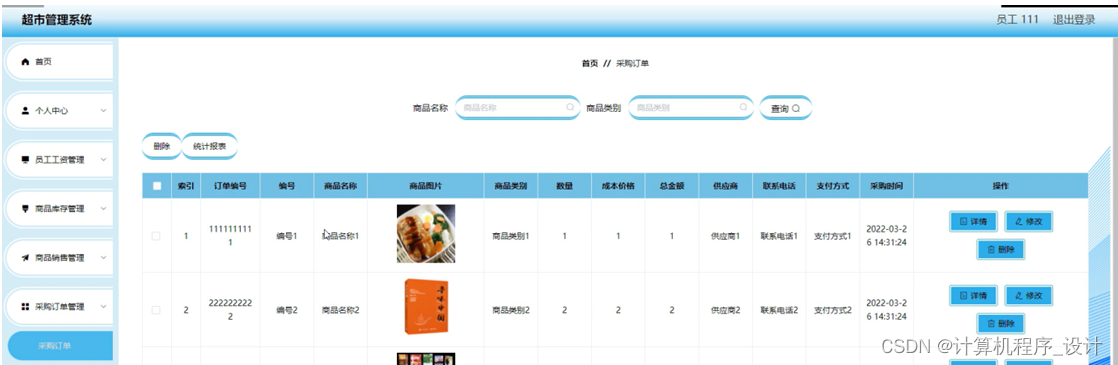This screenshot has width=1118, height=365.
Task: Click the 商品名称2 cell
Action: [340, 310]
